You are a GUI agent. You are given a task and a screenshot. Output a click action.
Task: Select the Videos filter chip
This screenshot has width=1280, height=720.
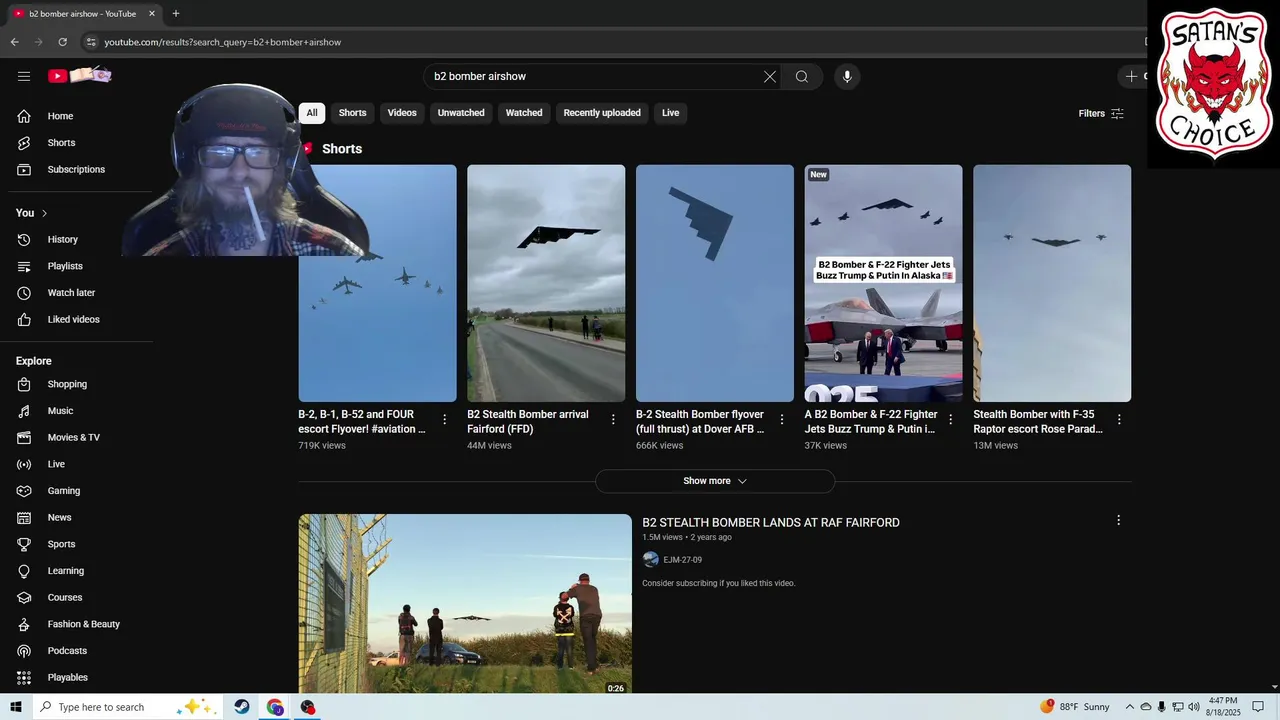[402, 113]
